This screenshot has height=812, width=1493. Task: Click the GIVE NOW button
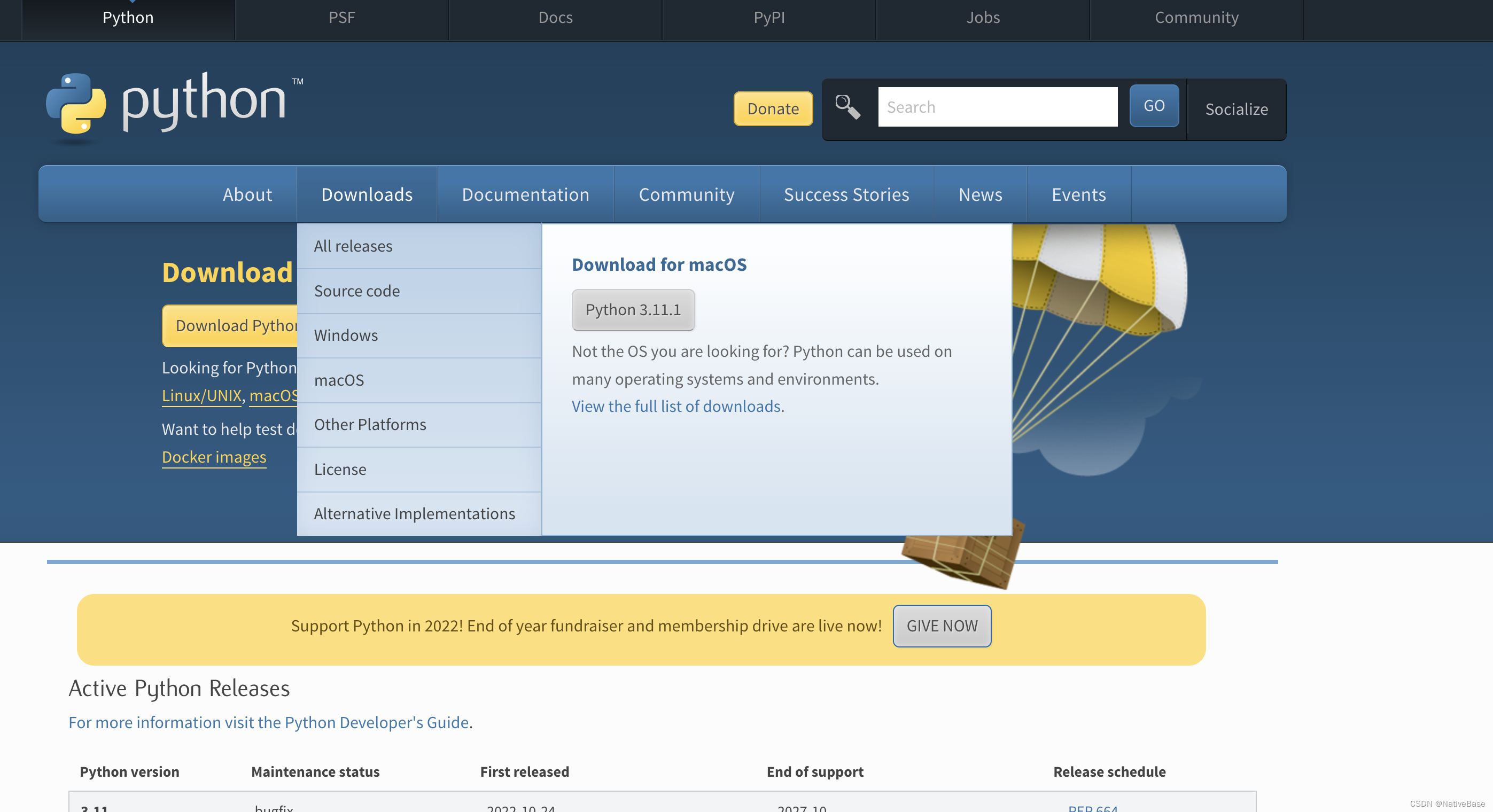click(942, 626)
